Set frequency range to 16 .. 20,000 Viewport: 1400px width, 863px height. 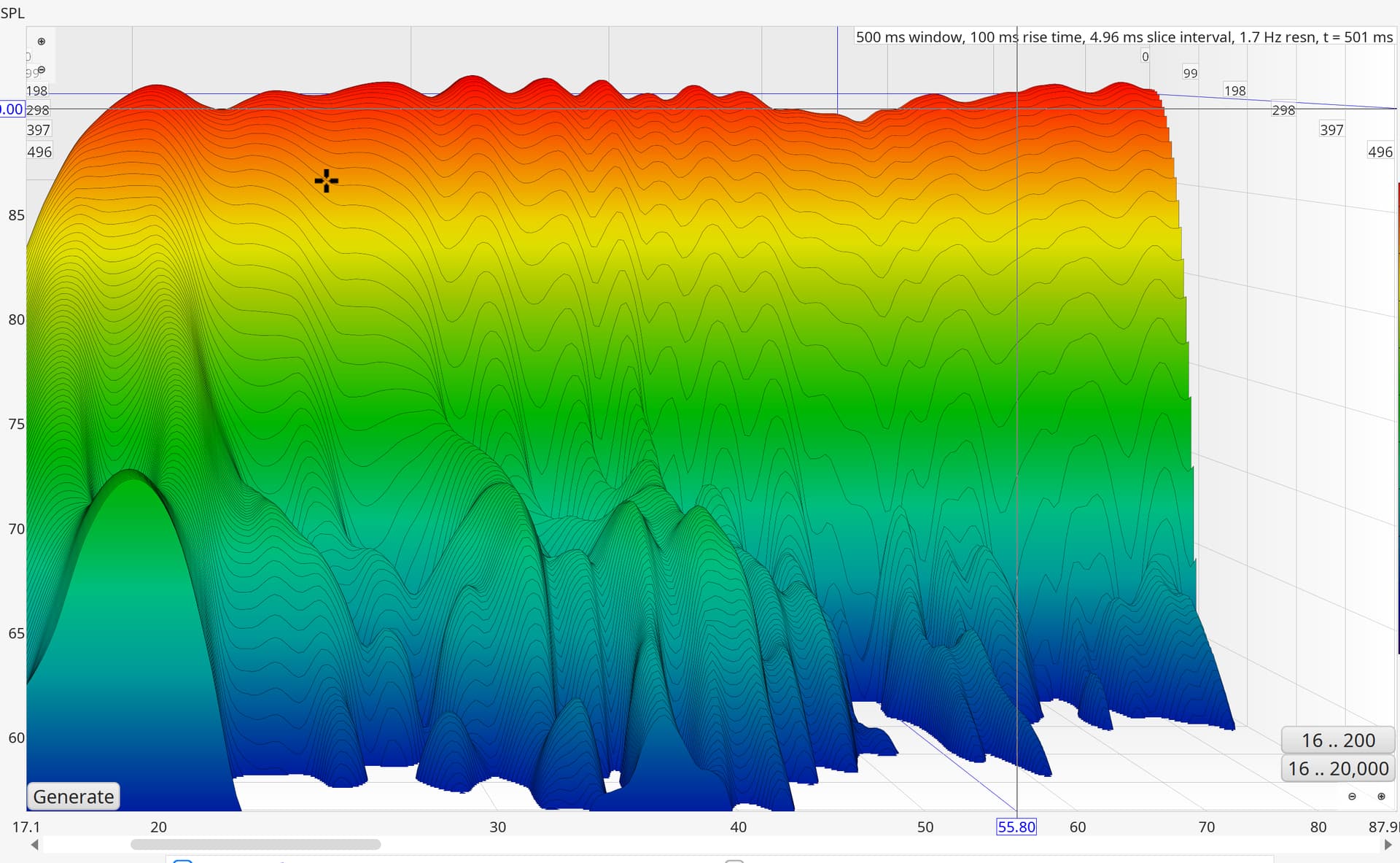[1338, 769]
